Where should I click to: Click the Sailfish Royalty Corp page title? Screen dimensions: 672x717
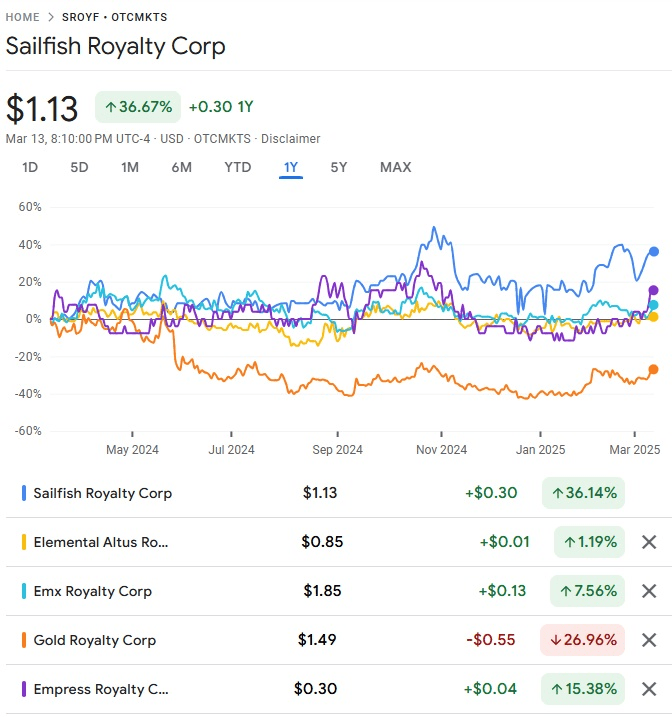[116, 46]
